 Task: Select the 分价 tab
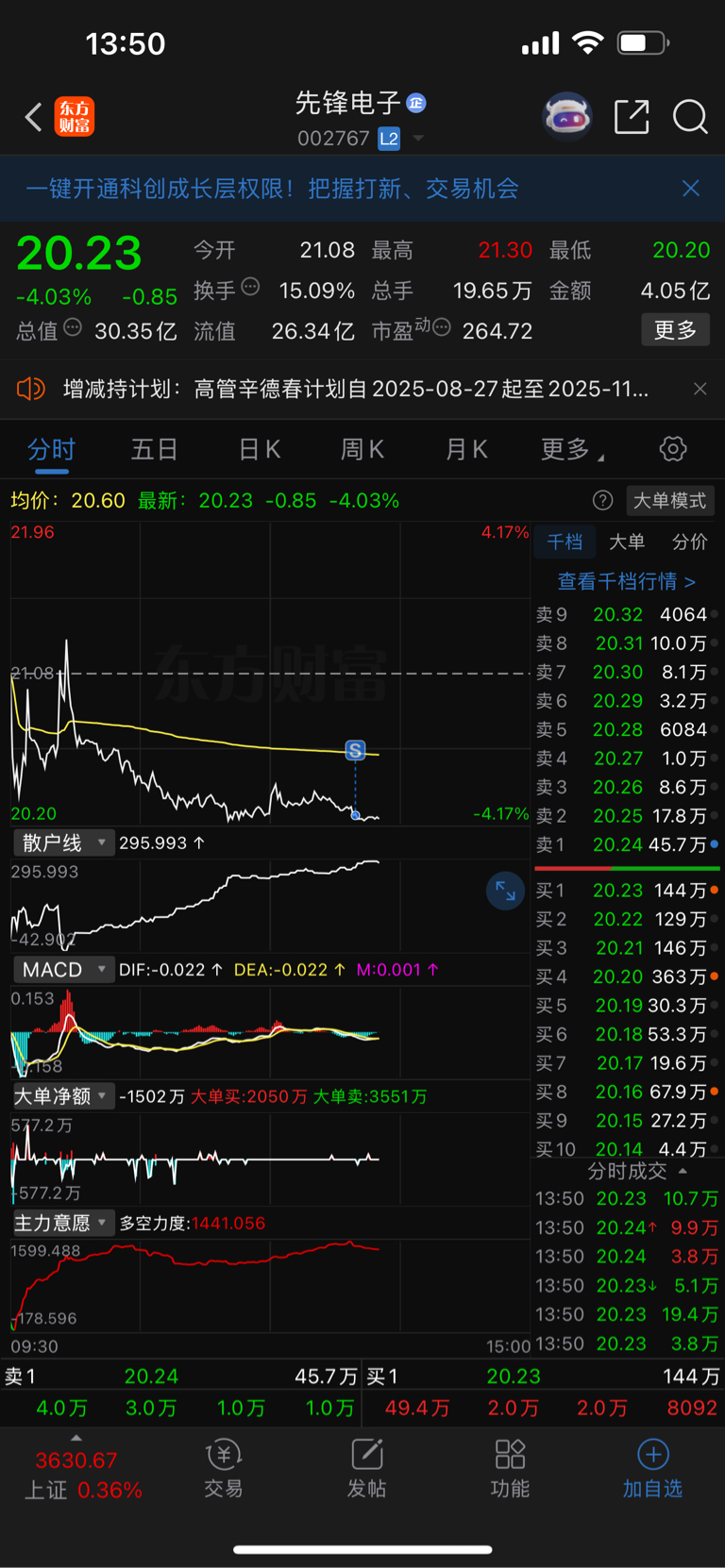[x=689, y=542]
